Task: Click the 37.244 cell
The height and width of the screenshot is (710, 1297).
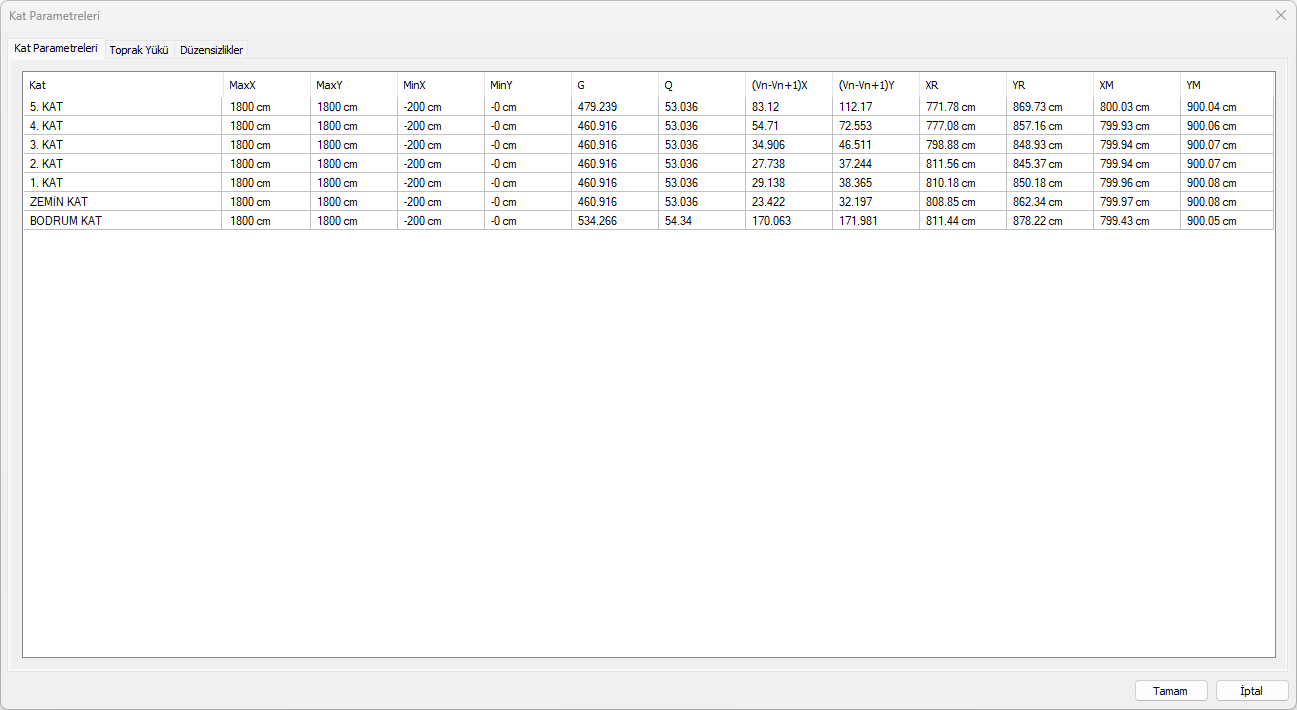Action: (875, 164)
